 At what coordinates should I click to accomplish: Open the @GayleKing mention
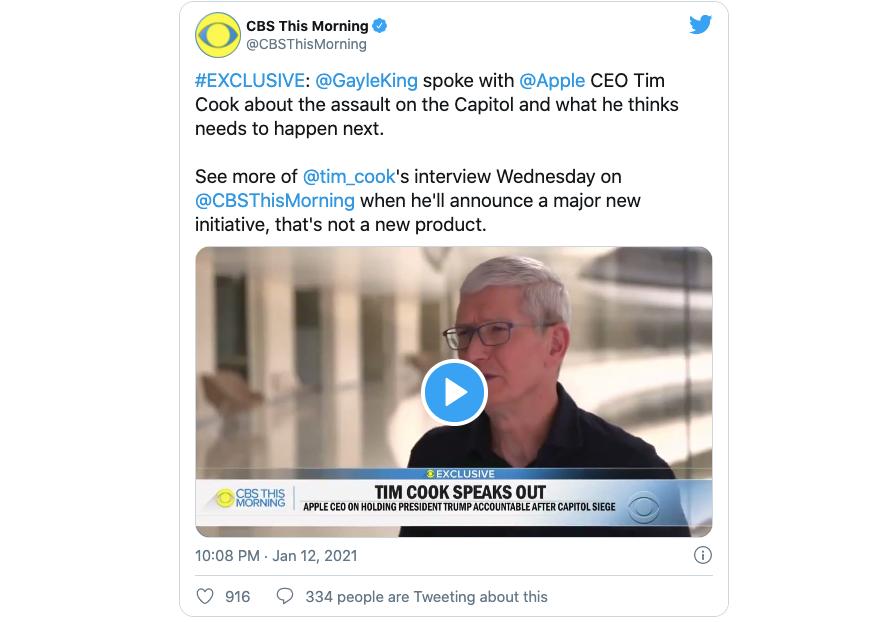coord(367,81)
